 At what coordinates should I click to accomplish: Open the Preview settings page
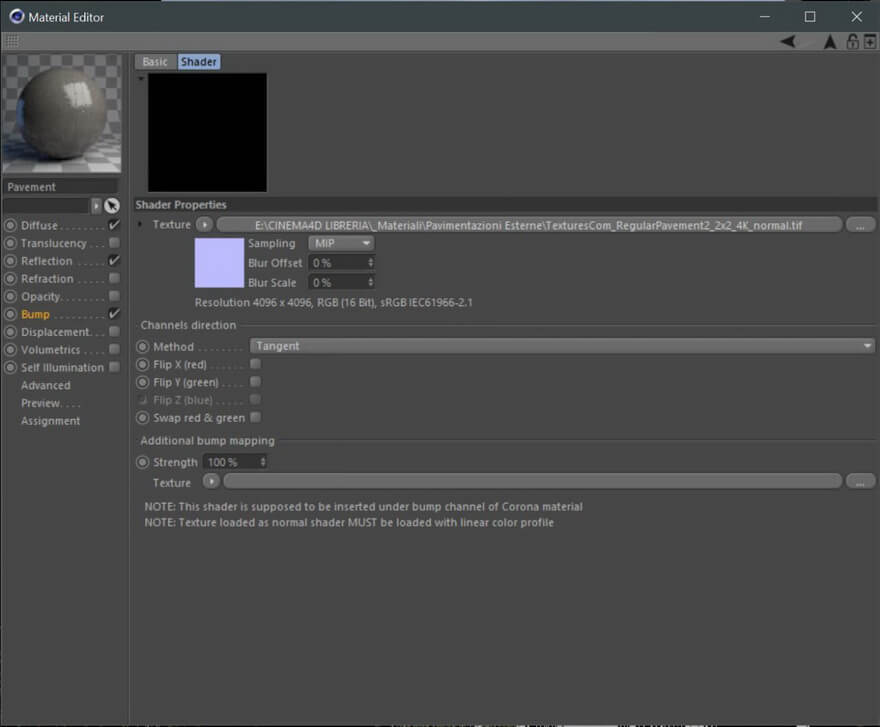40,404
